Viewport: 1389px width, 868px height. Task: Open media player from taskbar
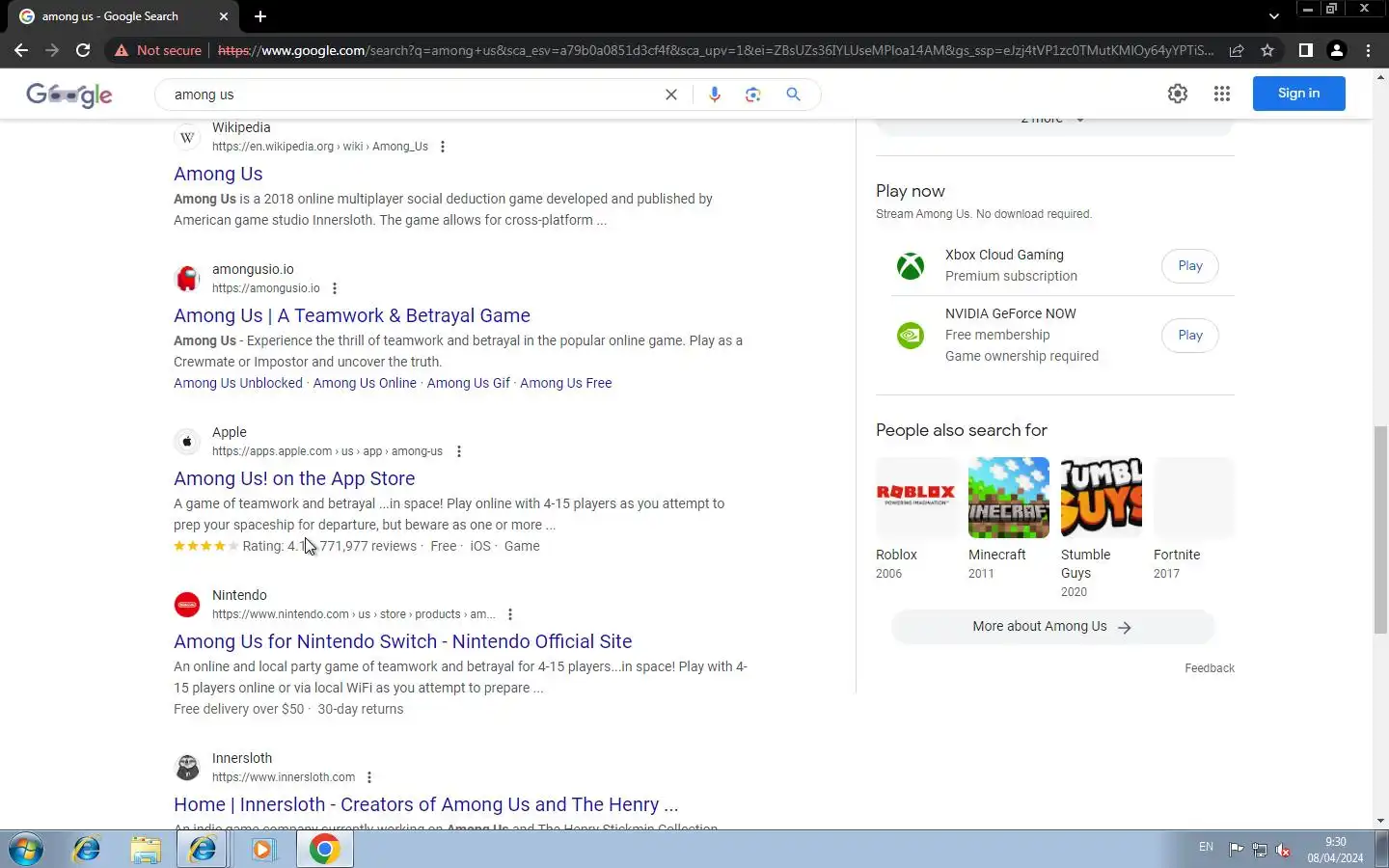(262, 850)
